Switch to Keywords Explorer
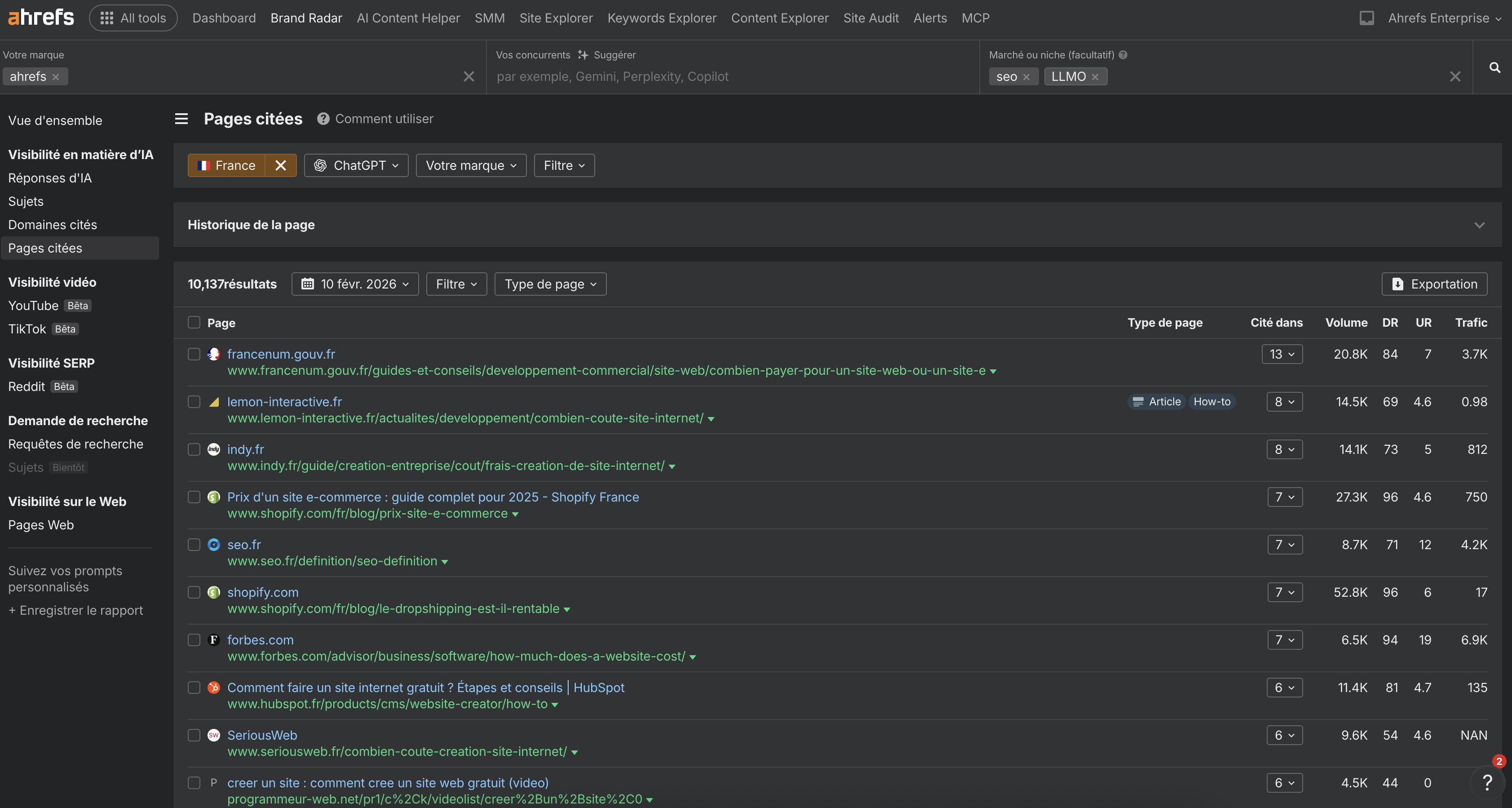 [x=661, y=18]
